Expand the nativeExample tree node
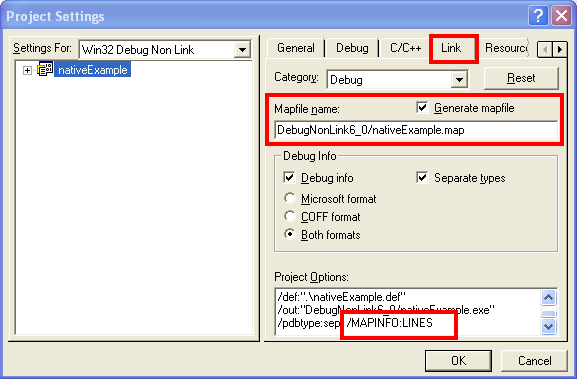Screen dimensions: 577x379 pos(27,70)
